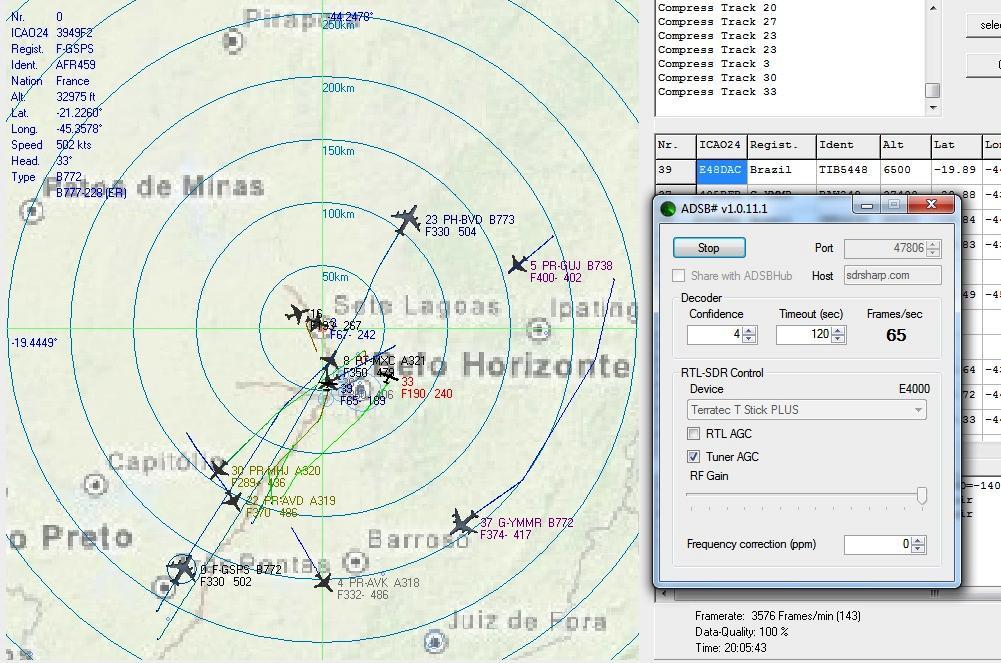Select the G-YMMR B772 aircraft icon
Screen dimensions: 1001x663
[x=463, y=522]
